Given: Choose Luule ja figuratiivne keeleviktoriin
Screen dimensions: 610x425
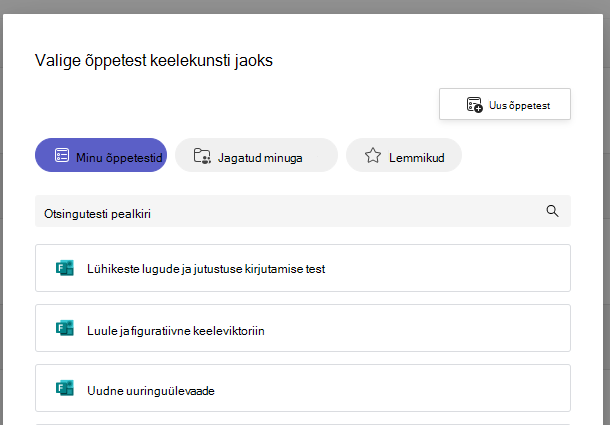Looking at the screenshot, I should 303,328.
